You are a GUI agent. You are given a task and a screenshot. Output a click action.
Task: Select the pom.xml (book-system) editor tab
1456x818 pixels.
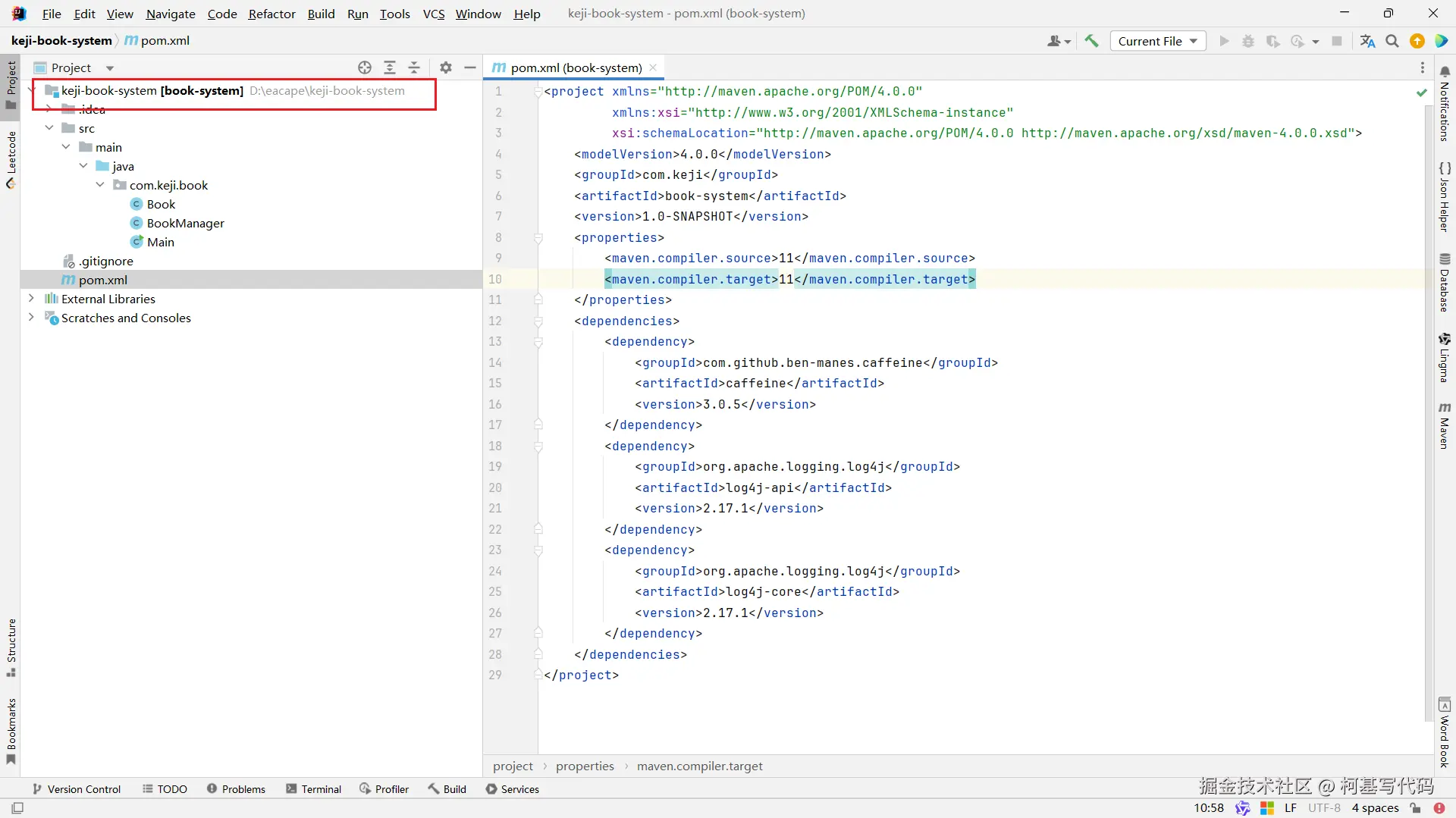coord(576,67)
